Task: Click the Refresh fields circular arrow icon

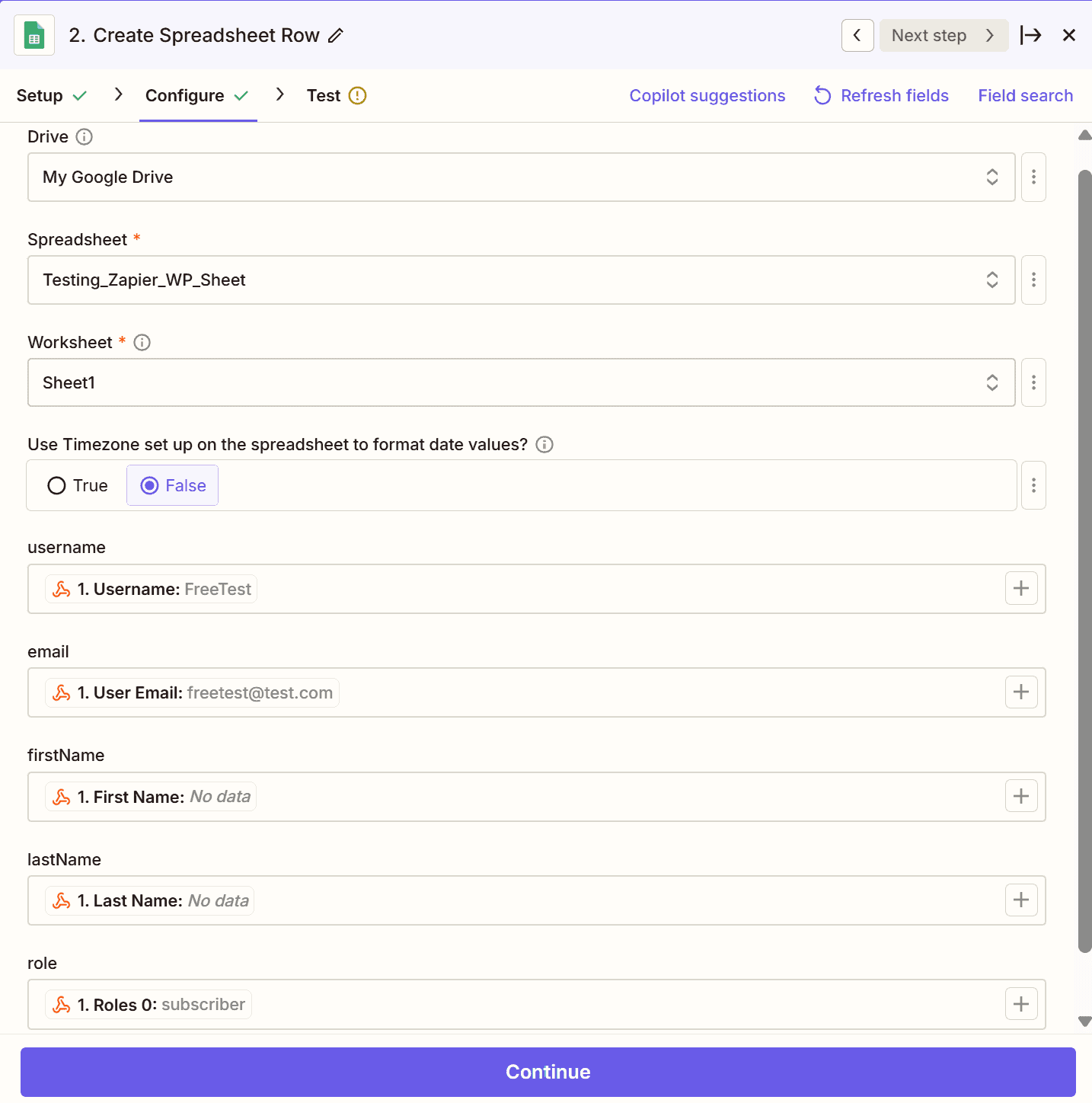Action: tap(822, 95)
